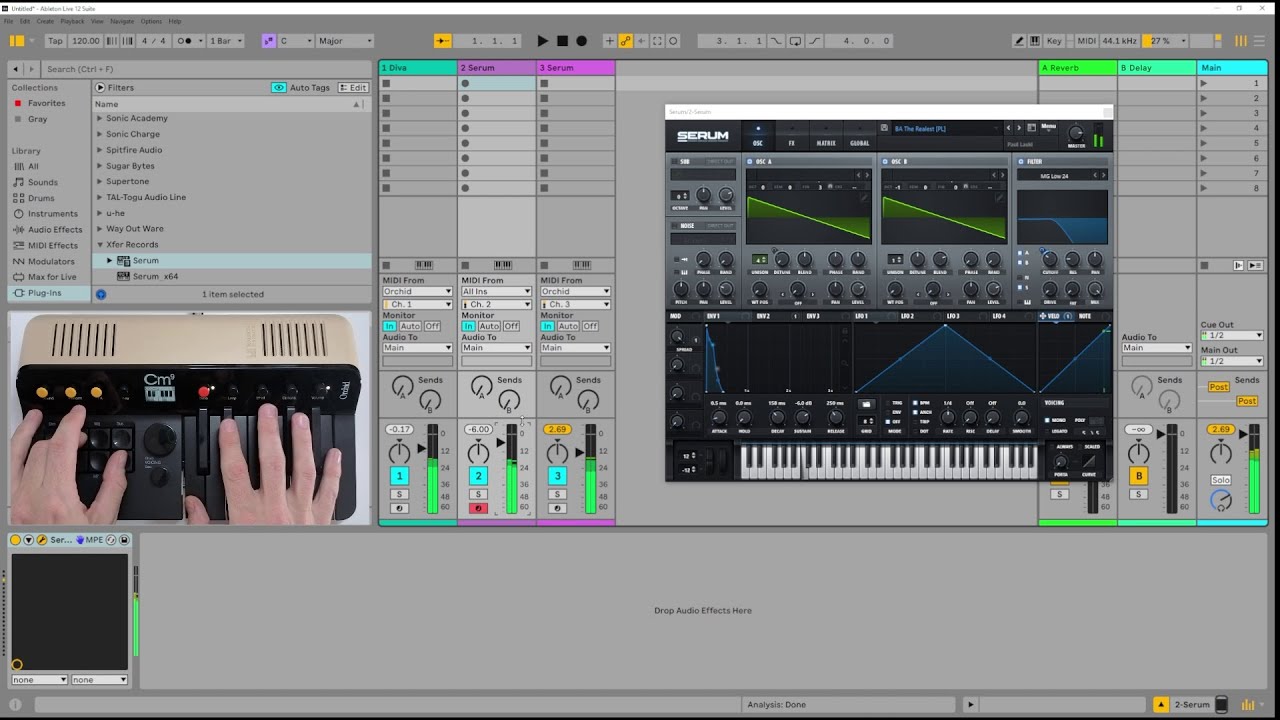Open the Options menu
Image resolution: width=1280 pixels, height=720 pixels.
tap(151, 21)
